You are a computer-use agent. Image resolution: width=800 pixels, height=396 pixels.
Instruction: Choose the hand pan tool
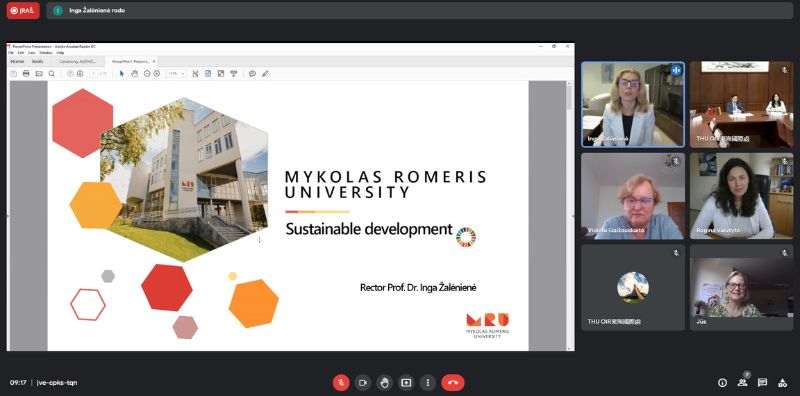point(134,73)
